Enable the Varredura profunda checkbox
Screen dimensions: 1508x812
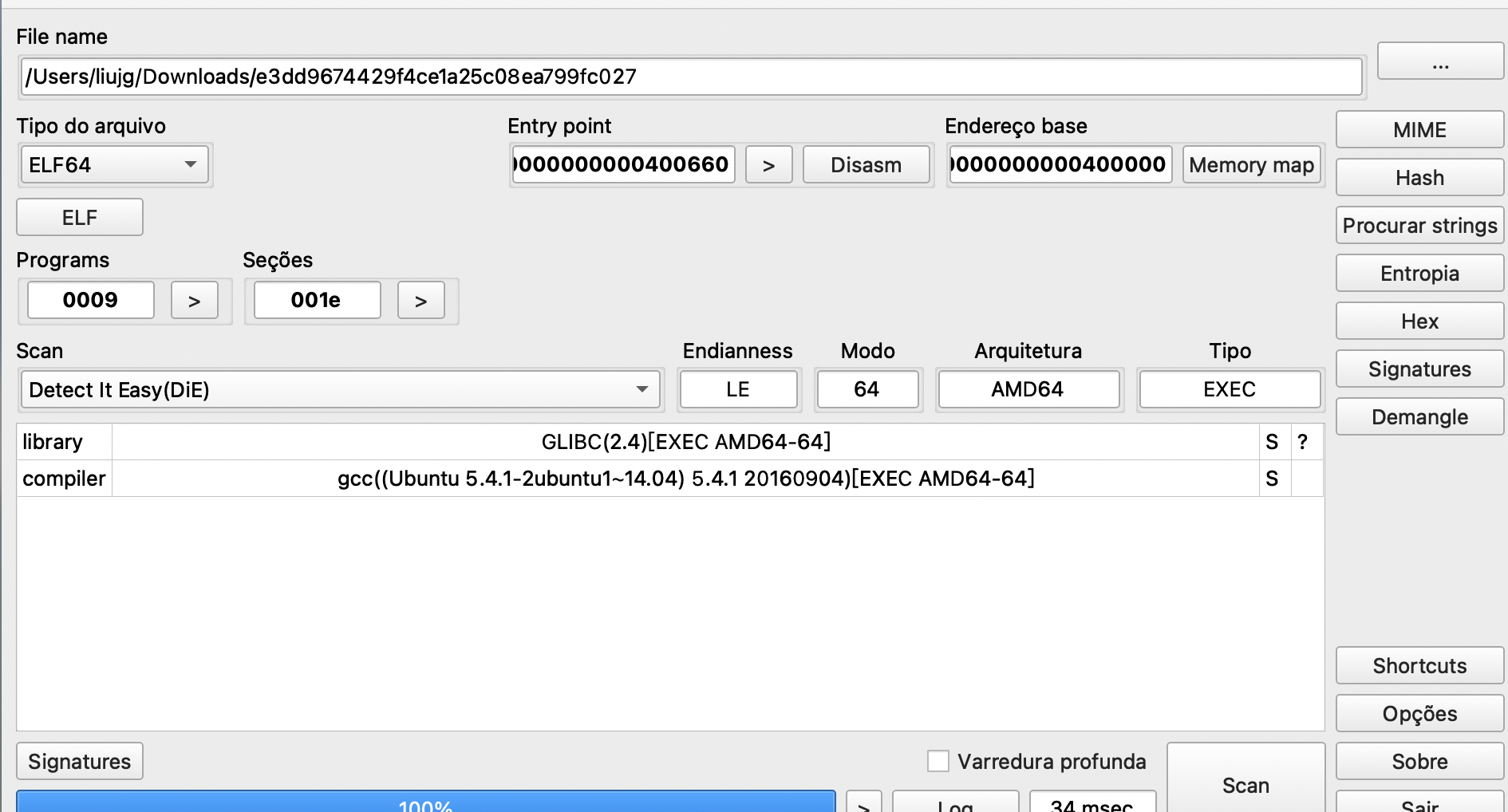point(938,761)
